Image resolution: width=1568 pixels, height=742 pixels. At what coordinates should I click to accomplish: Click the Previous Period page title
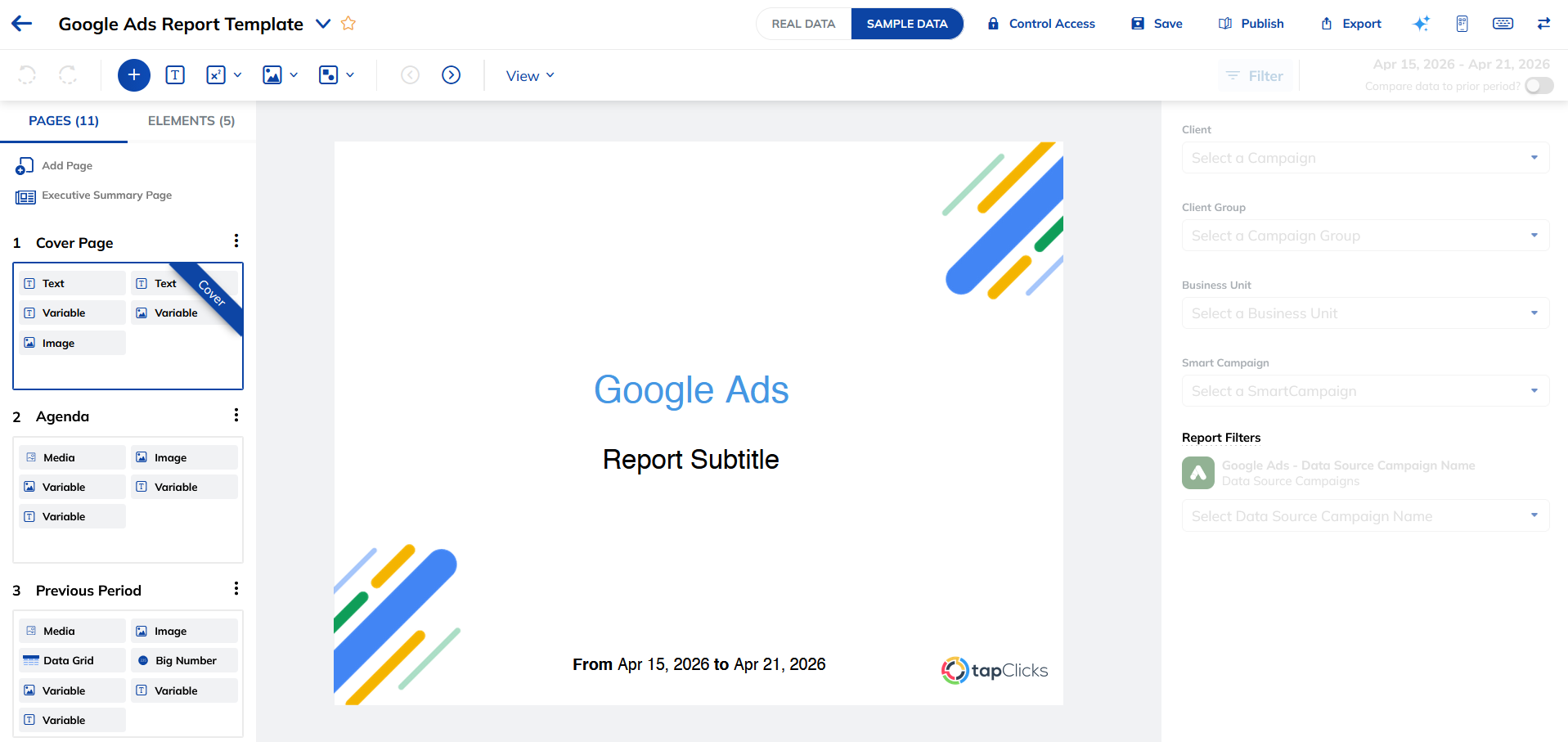88,591
